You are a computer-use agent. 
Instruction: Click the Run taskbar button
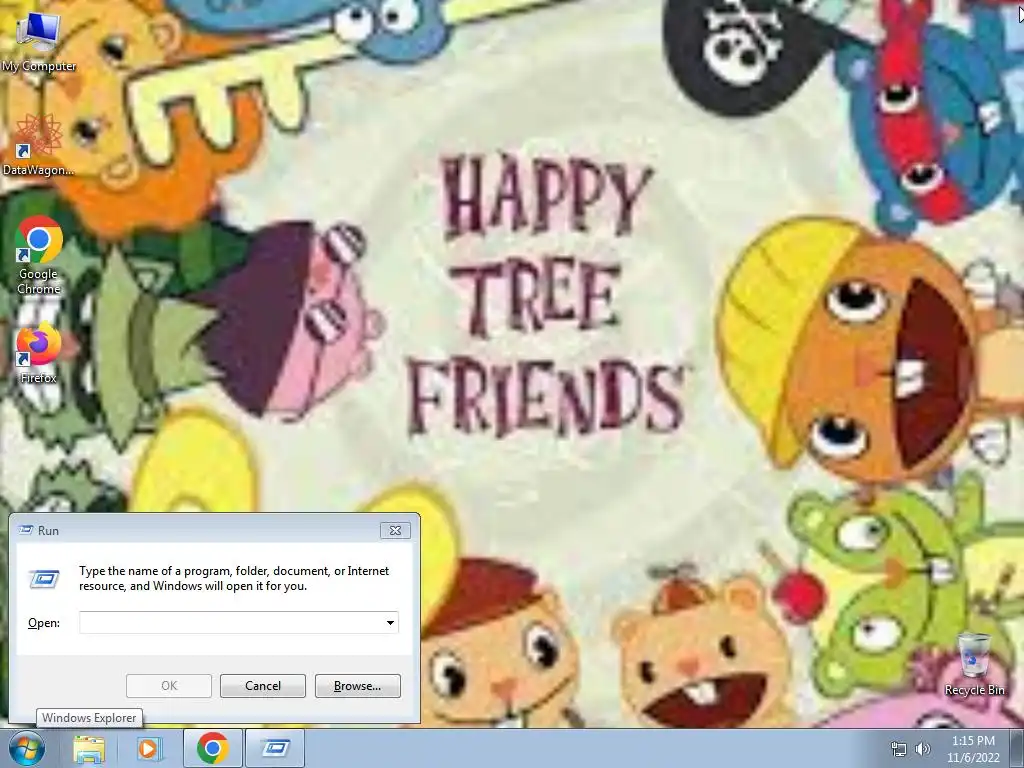tap(276, 748)
